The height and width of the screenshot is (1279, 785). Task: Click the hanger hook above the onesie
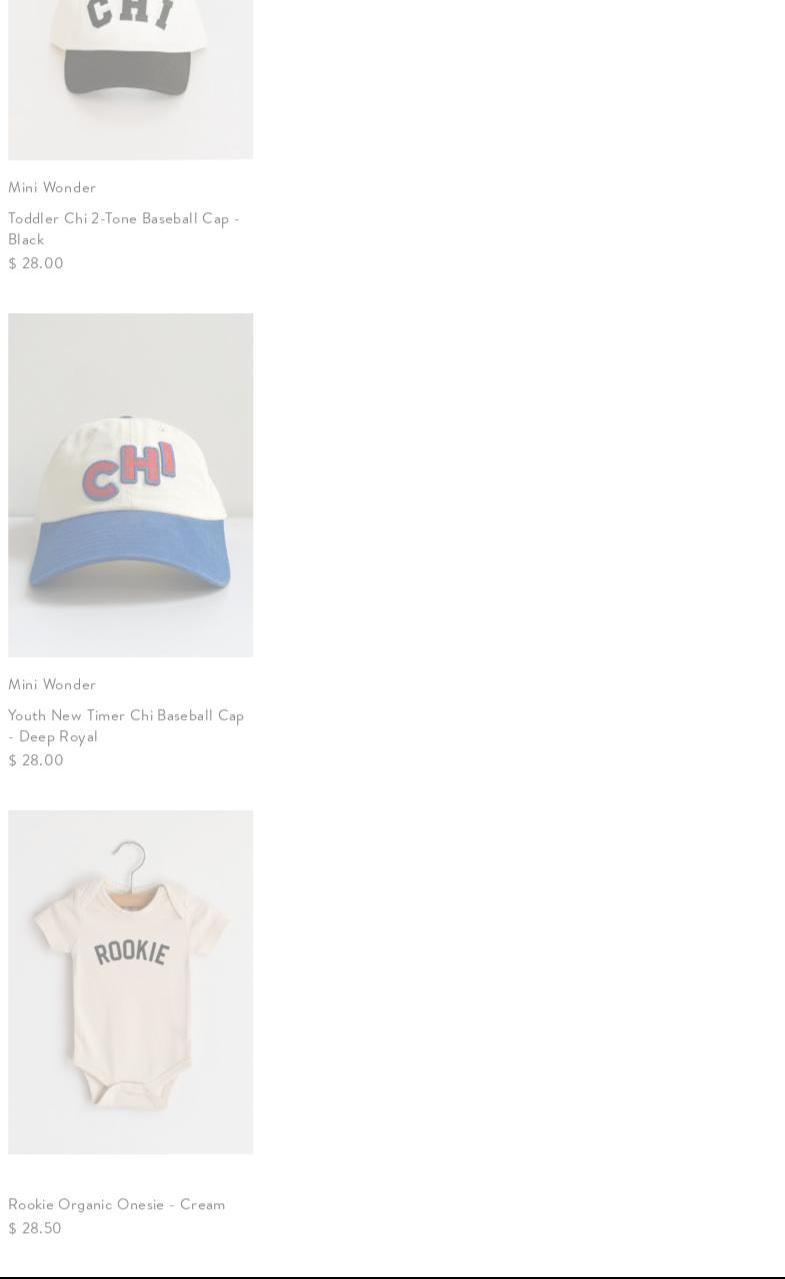pyautogui.click(x=129, y=859)
